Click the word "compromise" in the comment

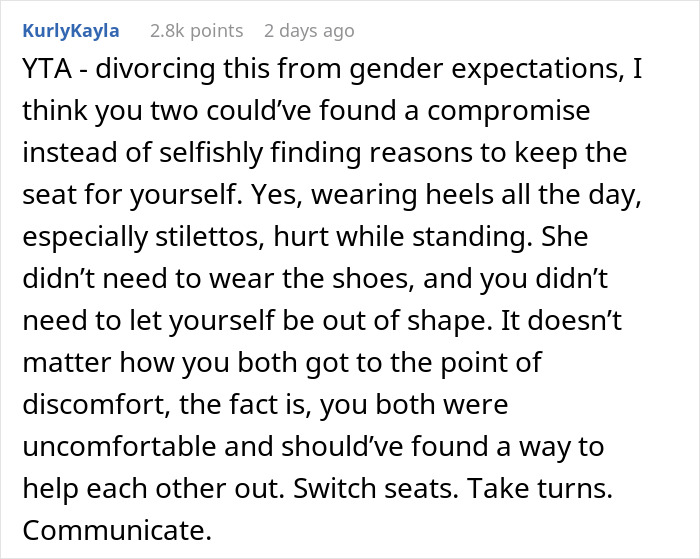(x=502, y=109)
